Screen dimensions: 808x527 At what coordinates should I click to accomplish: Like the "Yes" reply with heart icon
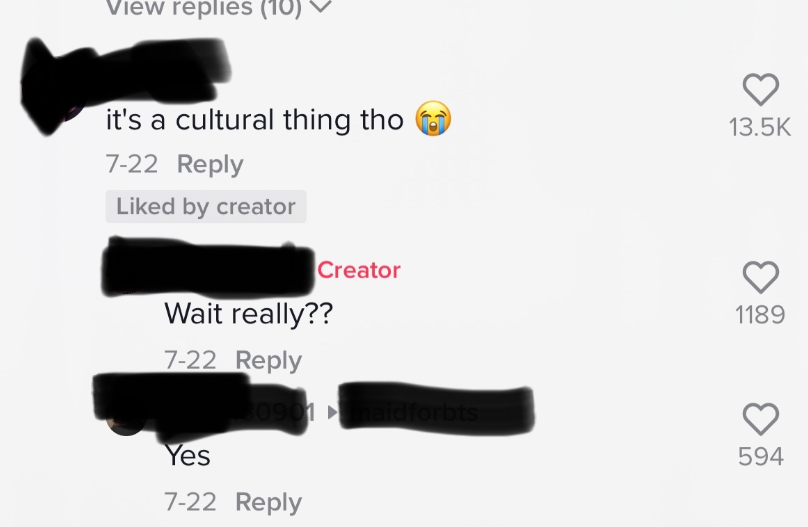point(761,419)
